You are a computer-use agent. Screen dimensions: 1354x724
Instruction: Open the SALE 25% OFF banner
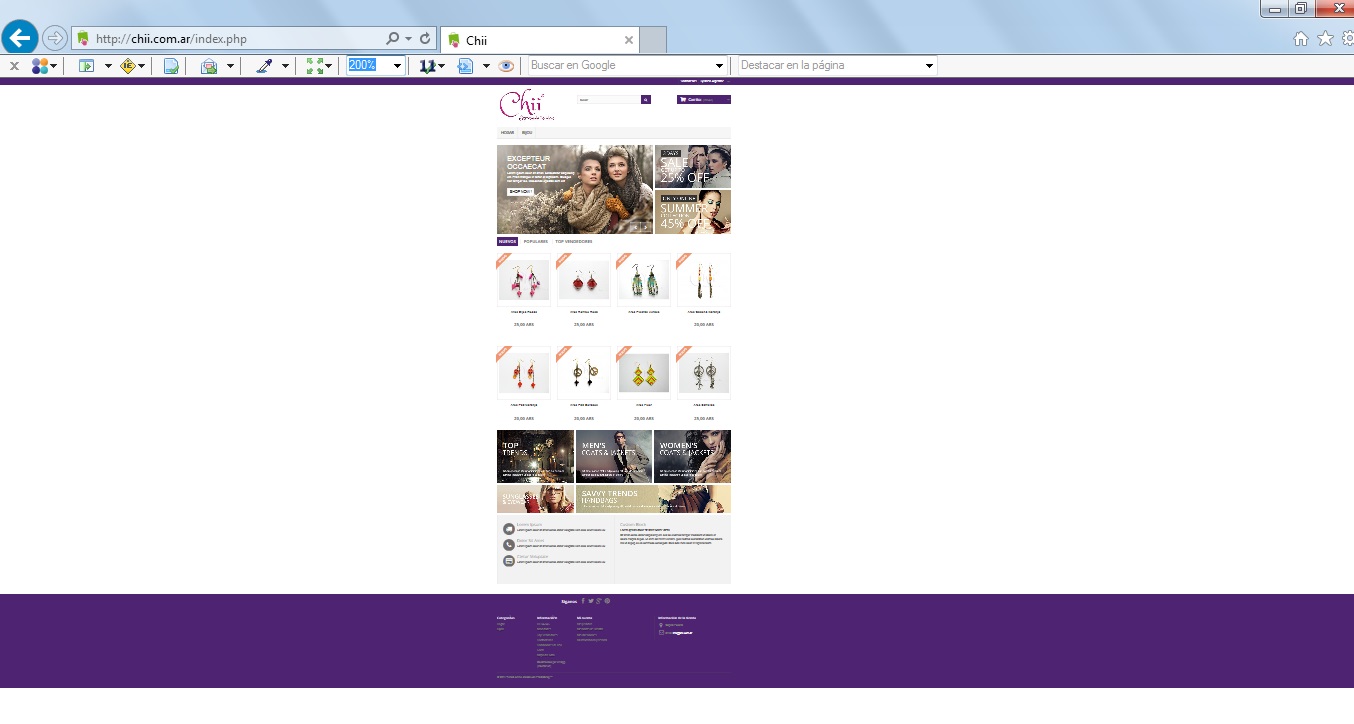(693, 166)
